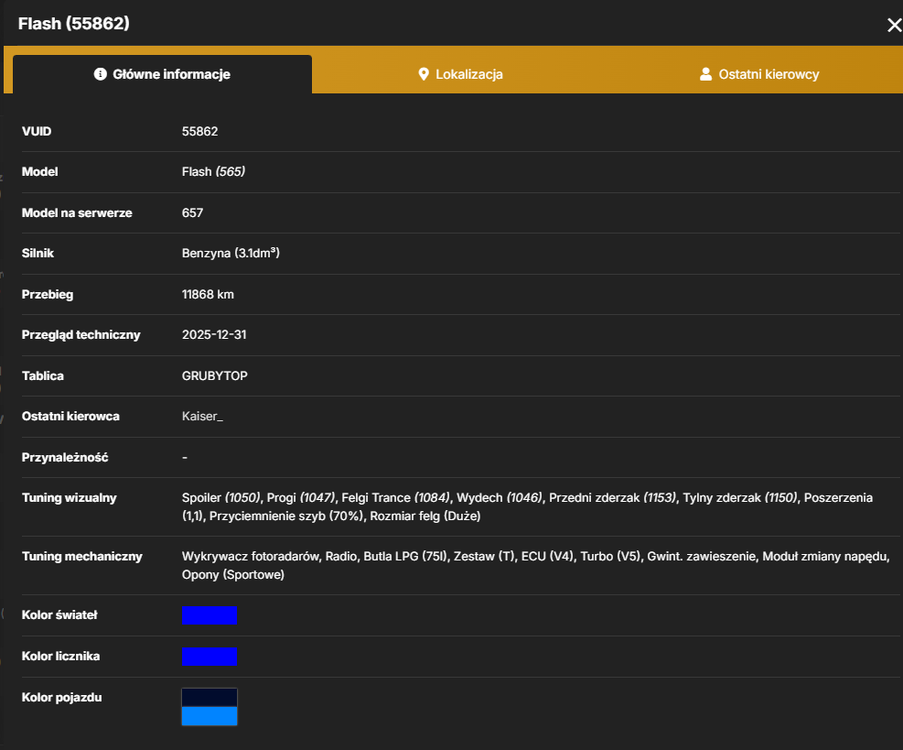
Task: Click the Tuning wizualny label
Action: [x=69, y=498]
